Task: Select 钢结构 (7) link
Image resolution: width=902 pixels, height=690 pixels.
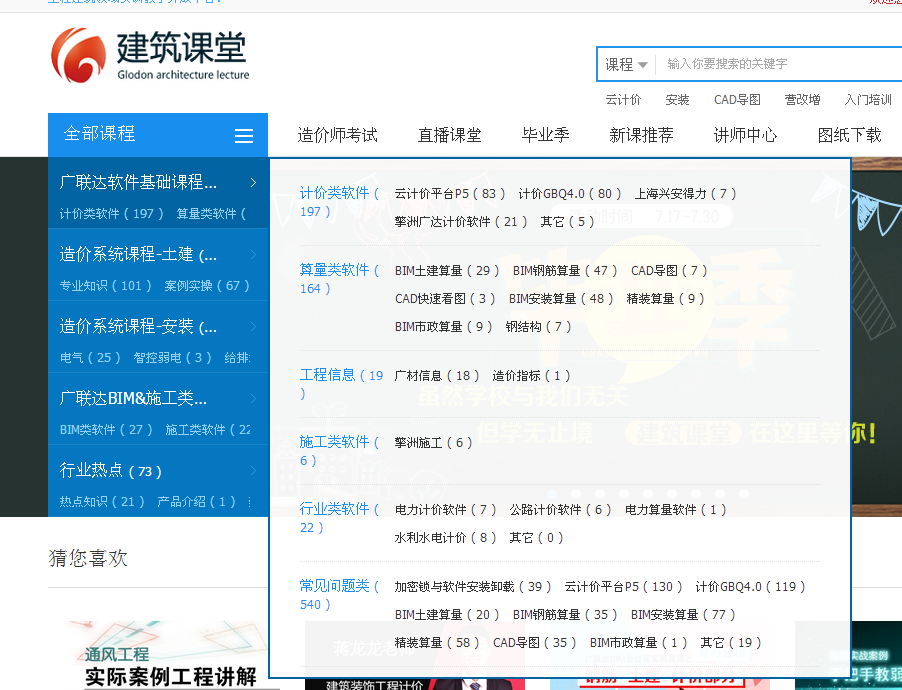Action: (538, 327)
